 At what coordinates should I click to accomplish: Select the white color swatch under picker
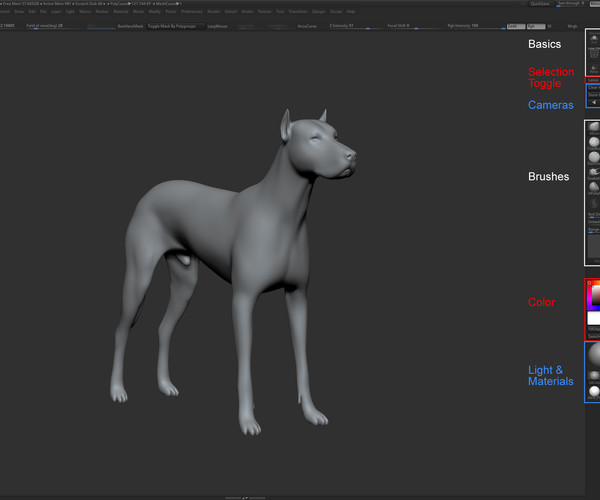pyautogui.click(x=594, y=318)
